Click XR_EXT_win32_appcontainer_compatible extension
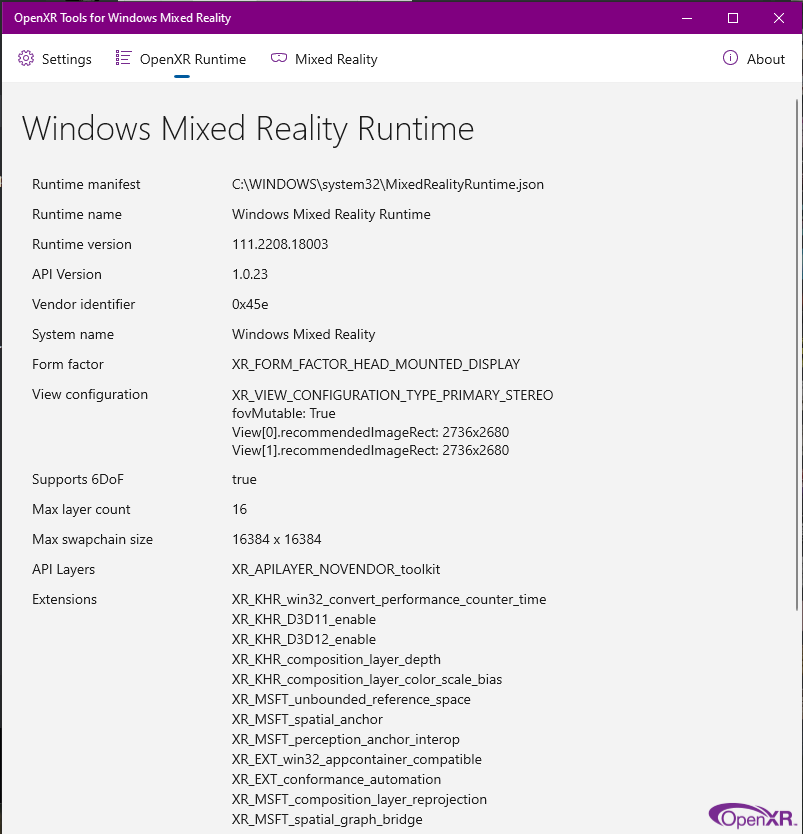 pyautogui.click(x=357, y=760)
